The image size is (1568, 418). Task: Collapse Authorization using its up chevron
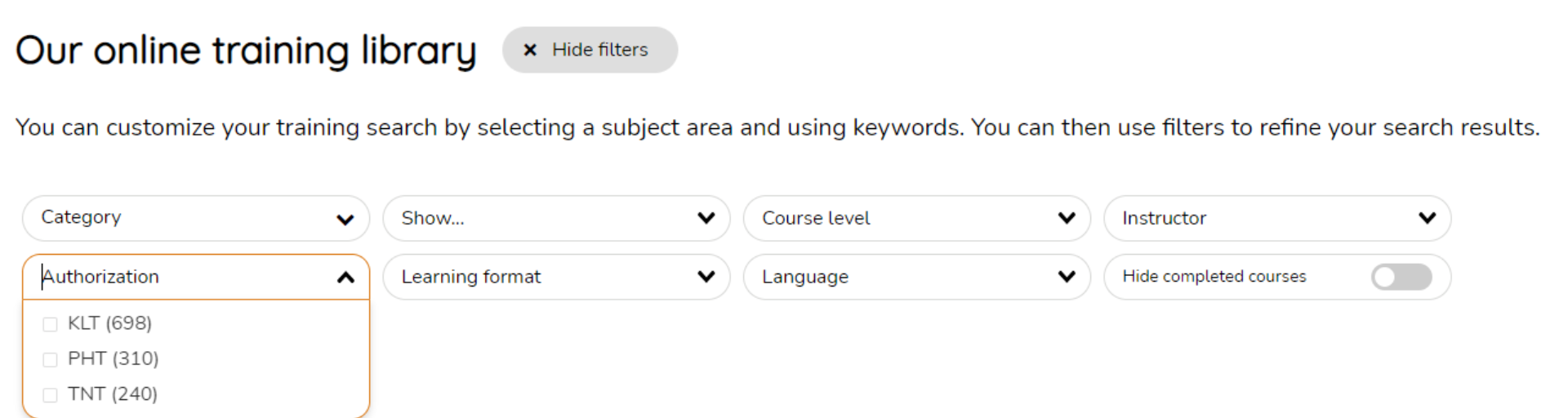point(345,278)
